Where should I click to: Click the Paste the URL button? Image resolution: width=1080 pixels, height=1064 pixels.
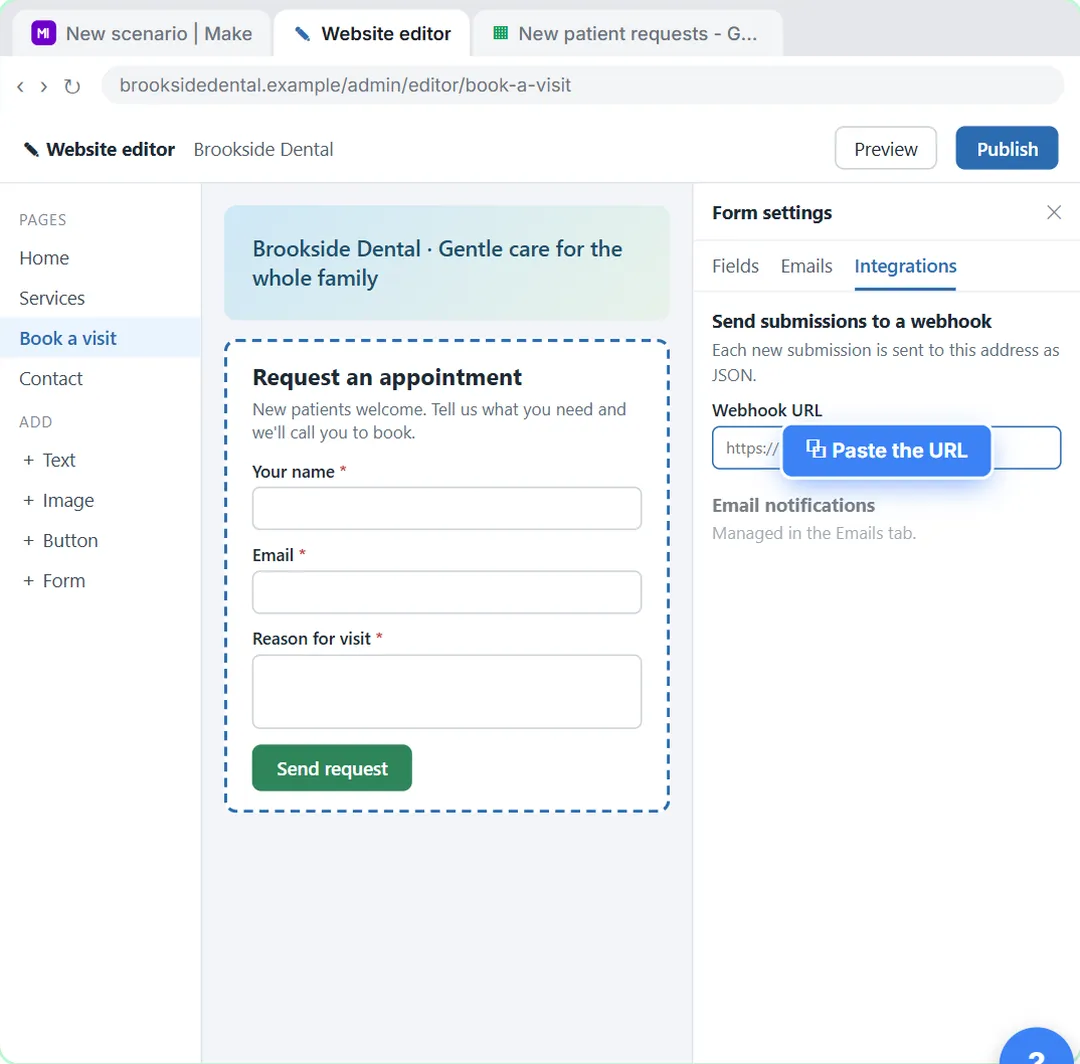click(x=886, y=450)
